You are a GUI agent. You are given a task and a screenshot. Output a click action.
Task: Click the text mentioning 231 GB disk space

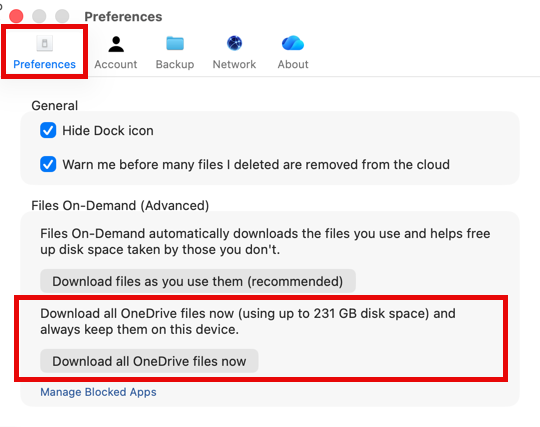(248, 321)
